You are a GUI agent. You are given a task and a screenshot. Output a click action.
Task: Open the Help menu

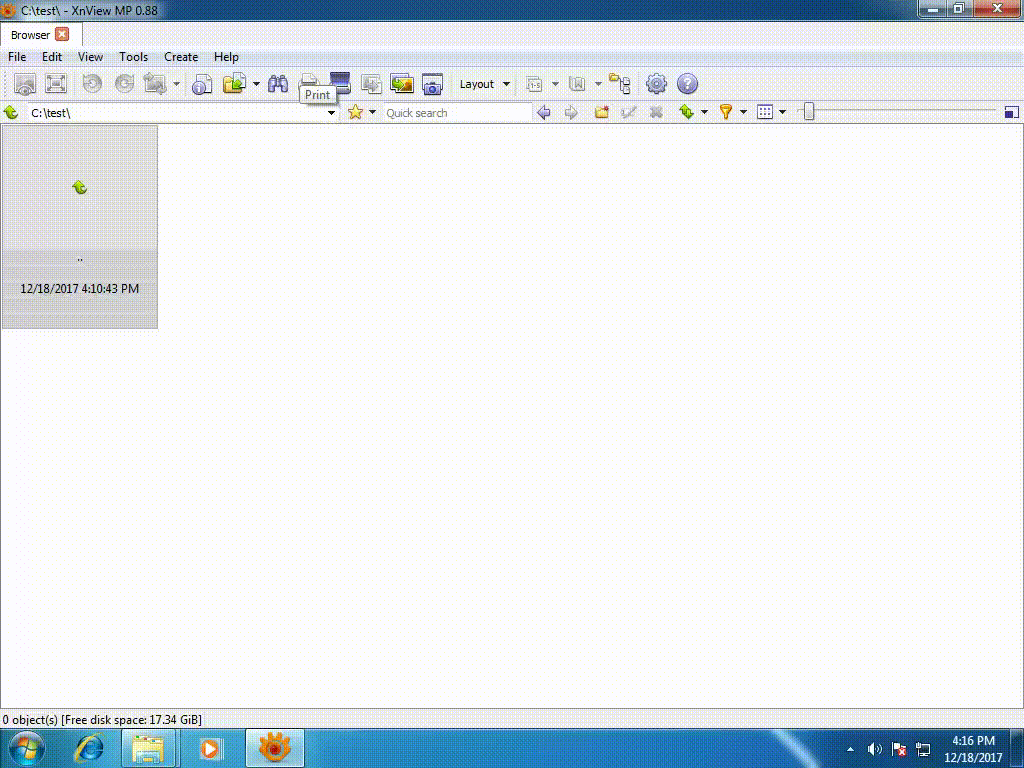coord(226,57)
